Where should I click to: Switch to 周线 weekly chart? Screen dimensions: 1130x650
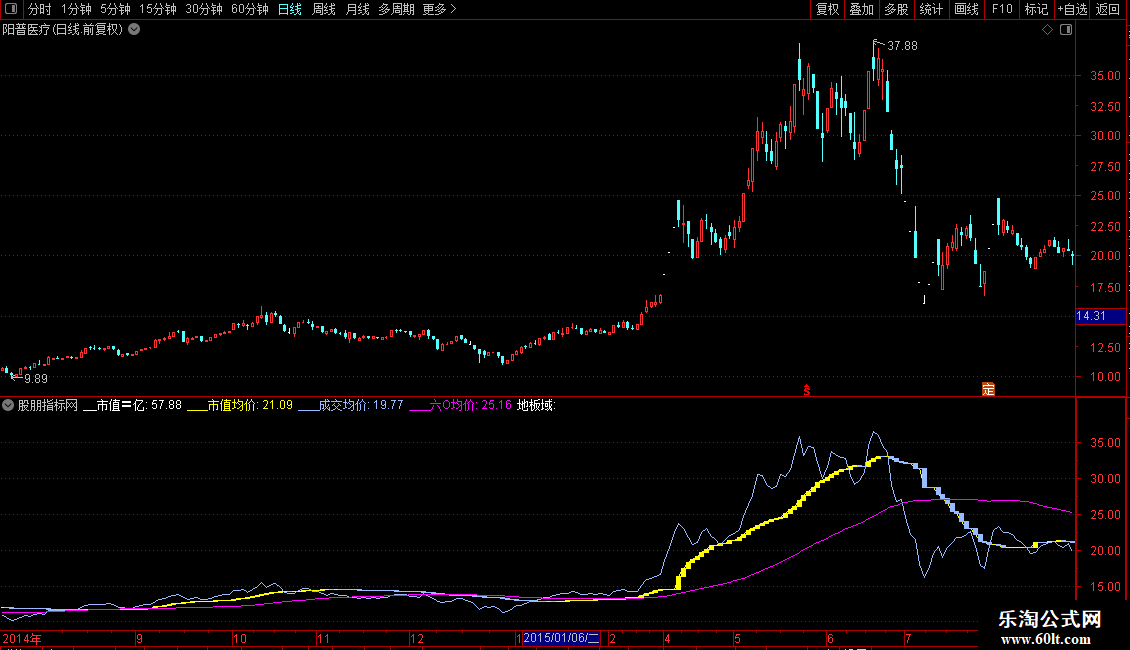324,9
